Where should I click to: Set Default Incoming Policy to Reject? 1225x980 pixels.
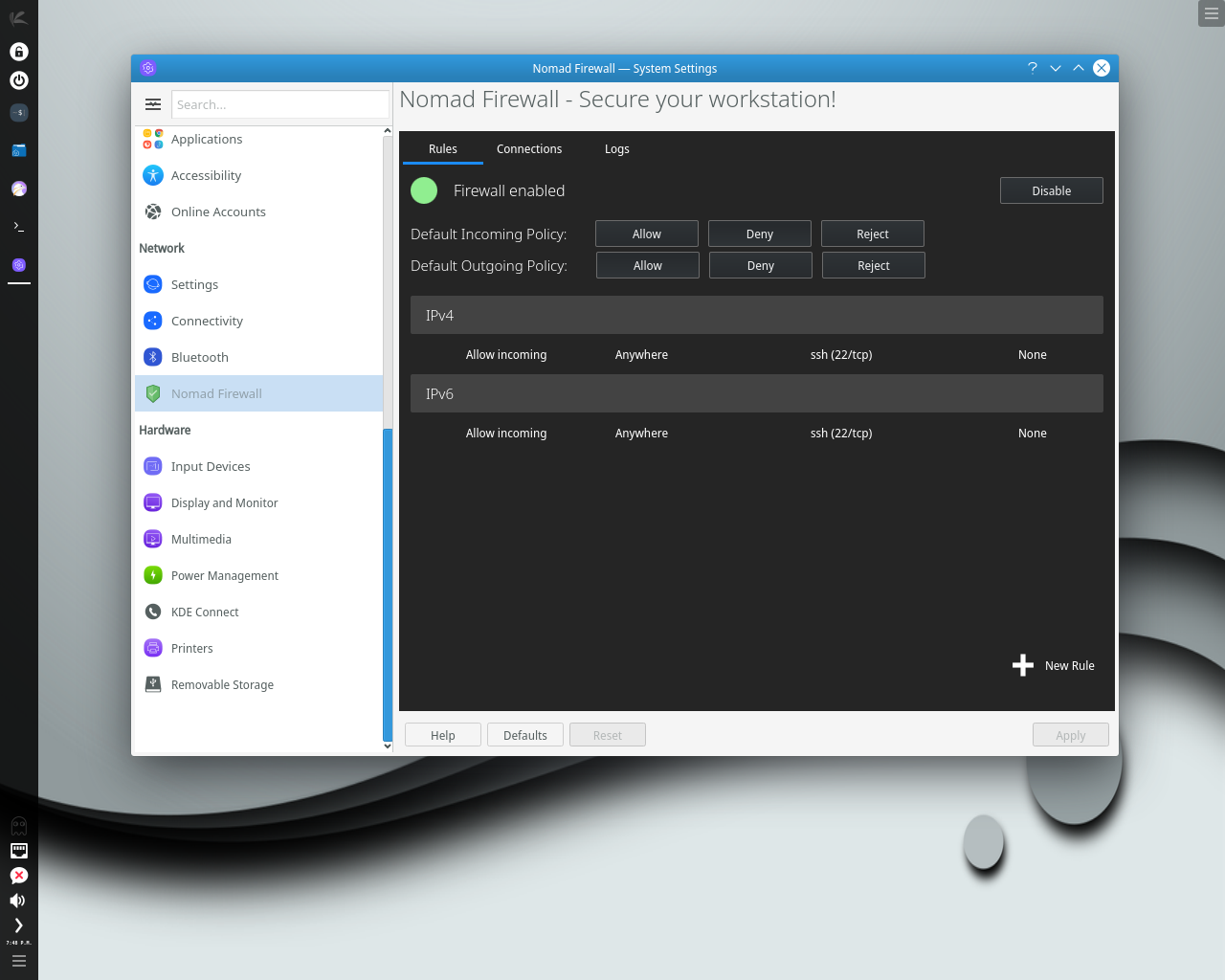(873, 234)
